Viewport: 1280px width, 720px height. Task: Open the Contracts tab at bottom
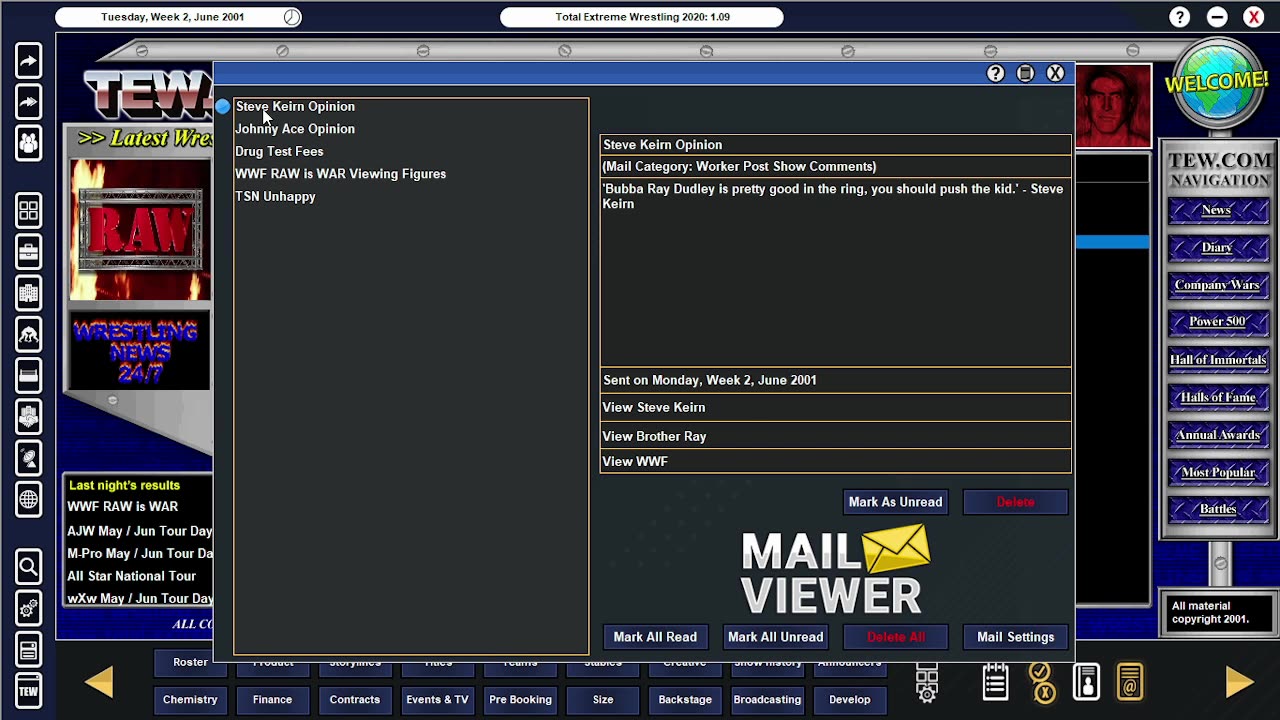click(x=355, y=700)
